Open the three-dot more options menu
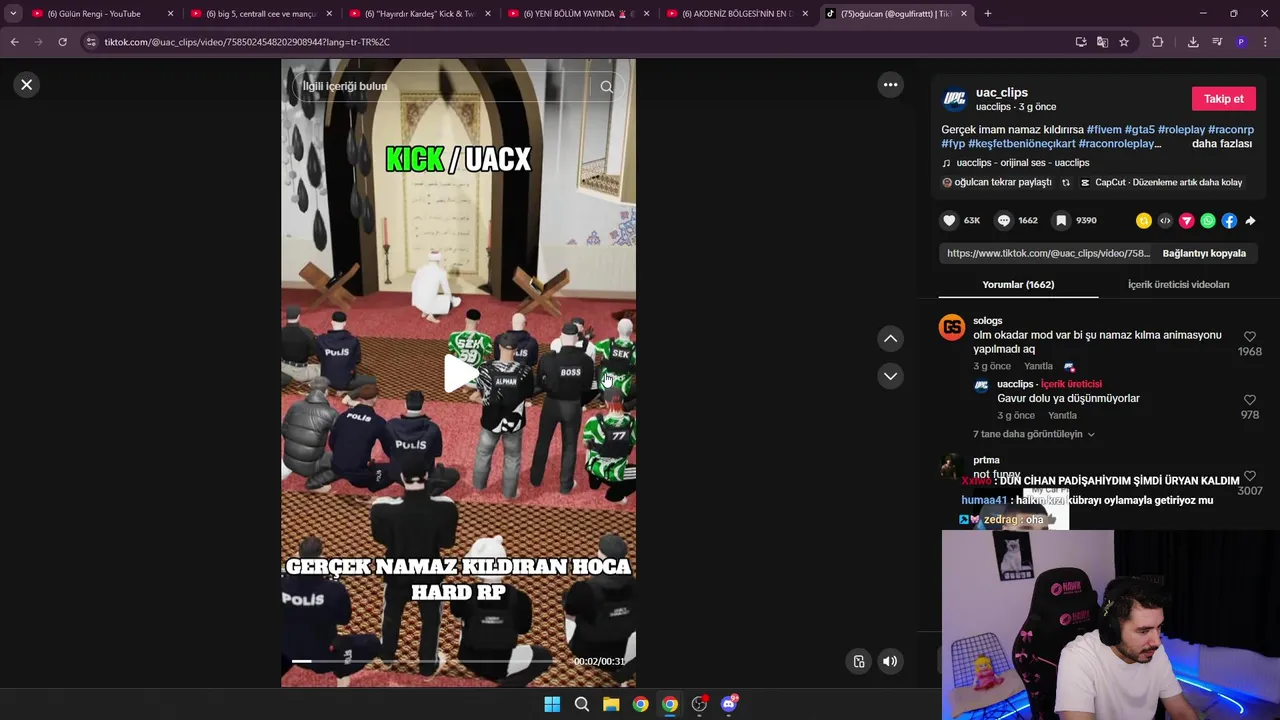The height and width of the screenshot is (720, 1280). [x=890, y=85]
